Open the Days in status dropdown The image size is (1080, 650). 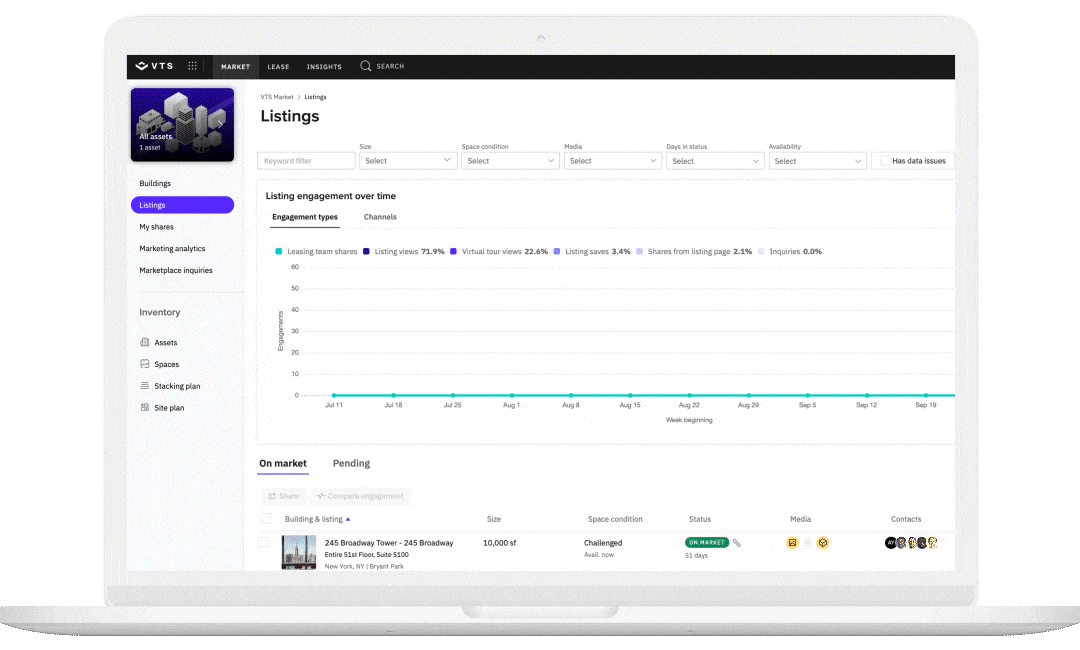(715, 160)
